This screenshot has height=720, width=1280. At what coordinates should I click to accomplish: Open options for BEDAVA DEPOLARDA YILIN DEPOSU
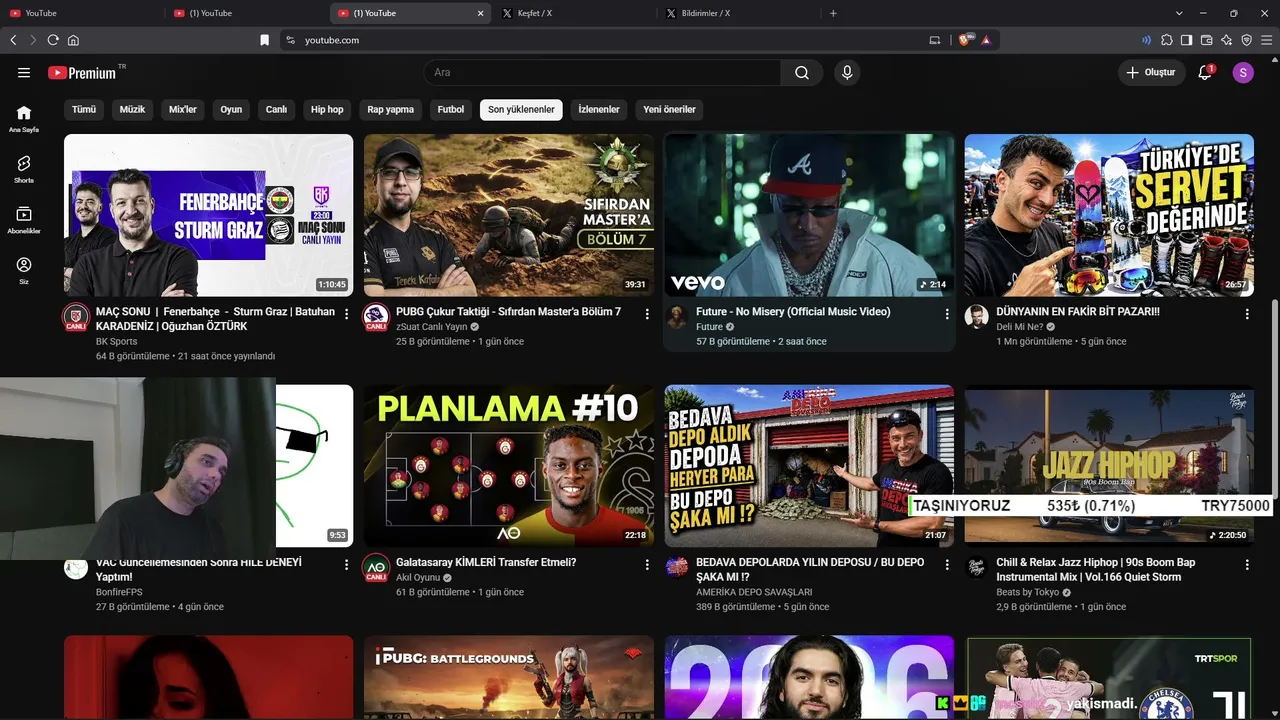947,565
